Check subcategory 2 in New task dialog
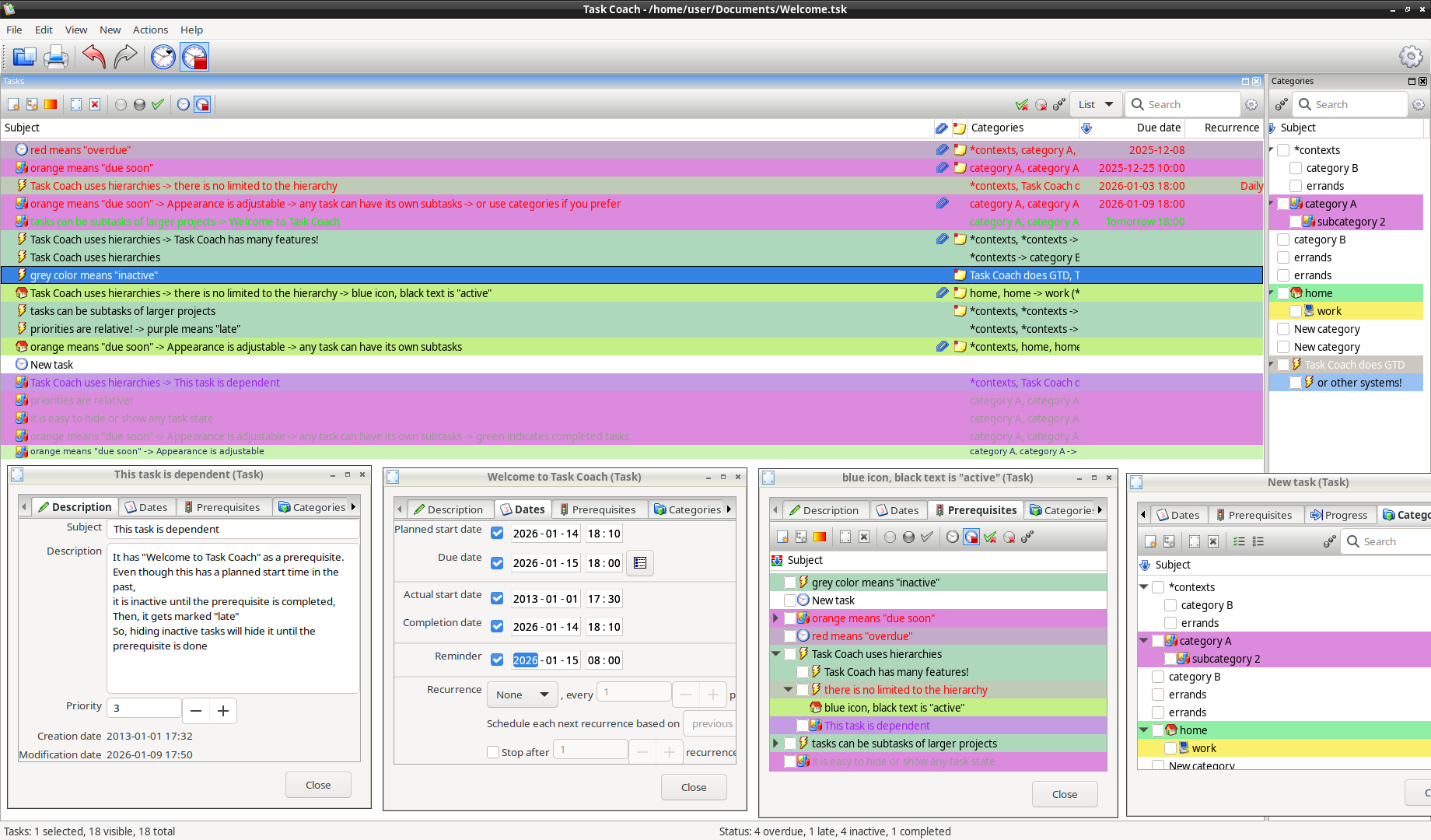 pyautogui.click(x=1170, y=659)
